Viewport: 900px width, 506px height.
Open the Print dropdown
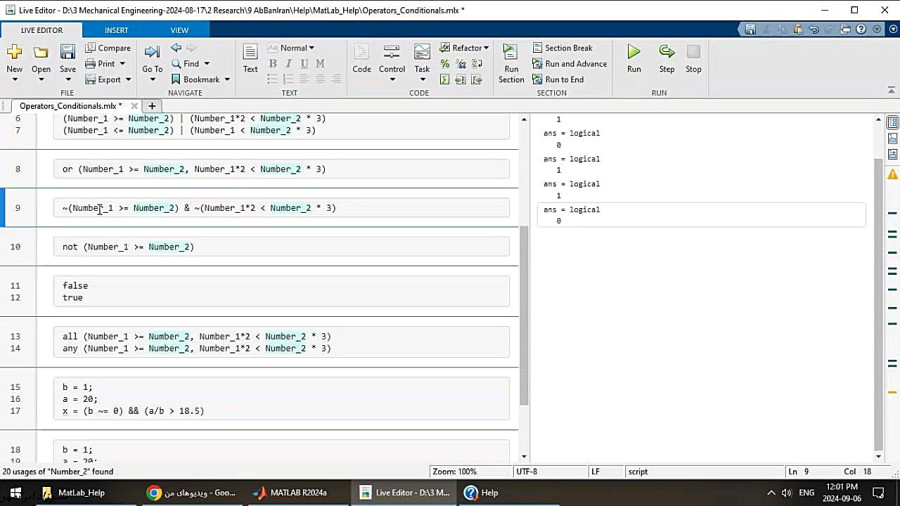click(x=122, y=64)
